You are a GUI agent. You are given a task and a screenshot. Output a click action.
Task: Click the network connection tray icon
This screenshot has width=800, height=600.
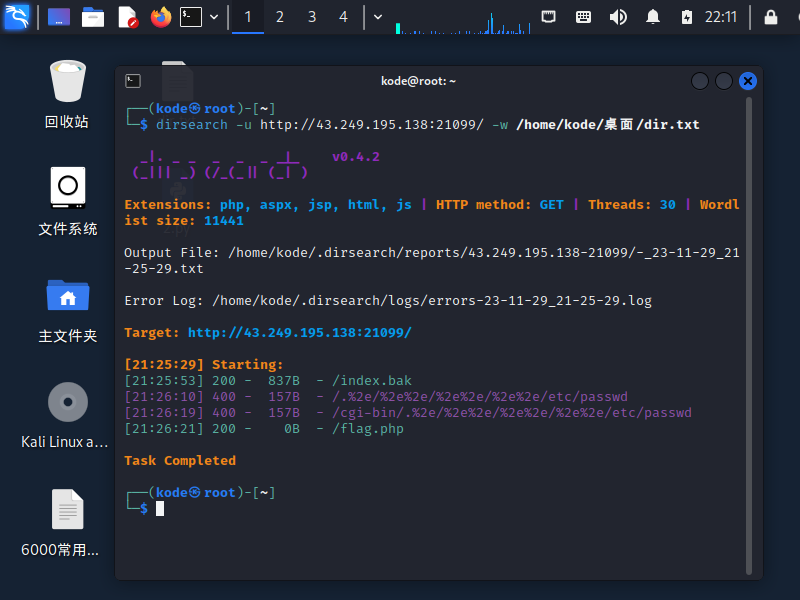coord(549,17)
